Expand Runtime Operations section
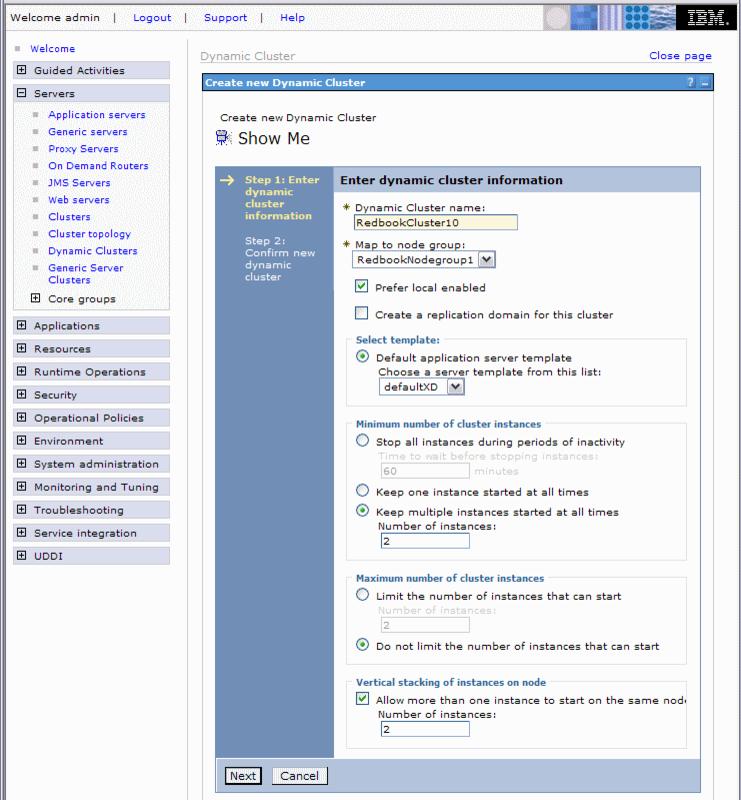Image resolution: width=741 pixels, height=800 pixels. tap(21, 371)
